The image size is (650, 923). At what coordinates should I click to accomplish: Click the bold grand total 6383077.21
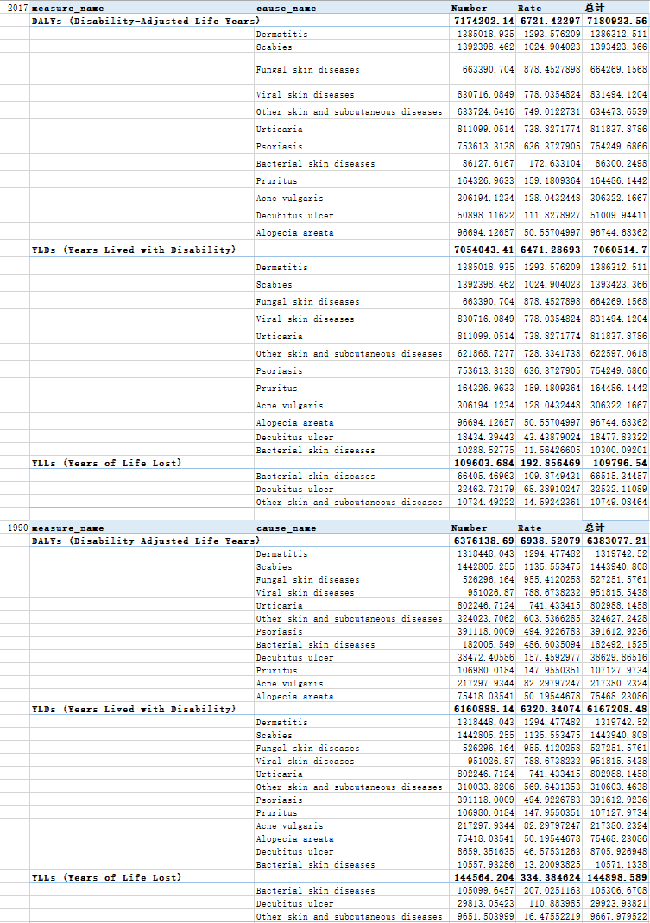[616, 540]
